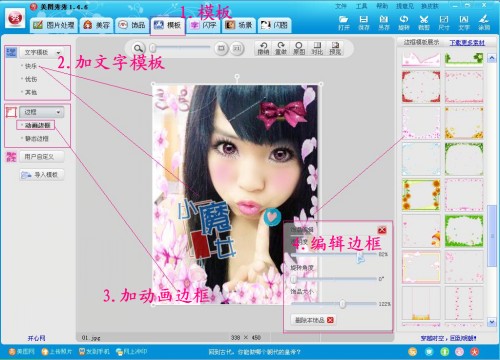Click the 重做 redo icon
The width and height of the screenshot is (500, 360).
click(281, 48)
